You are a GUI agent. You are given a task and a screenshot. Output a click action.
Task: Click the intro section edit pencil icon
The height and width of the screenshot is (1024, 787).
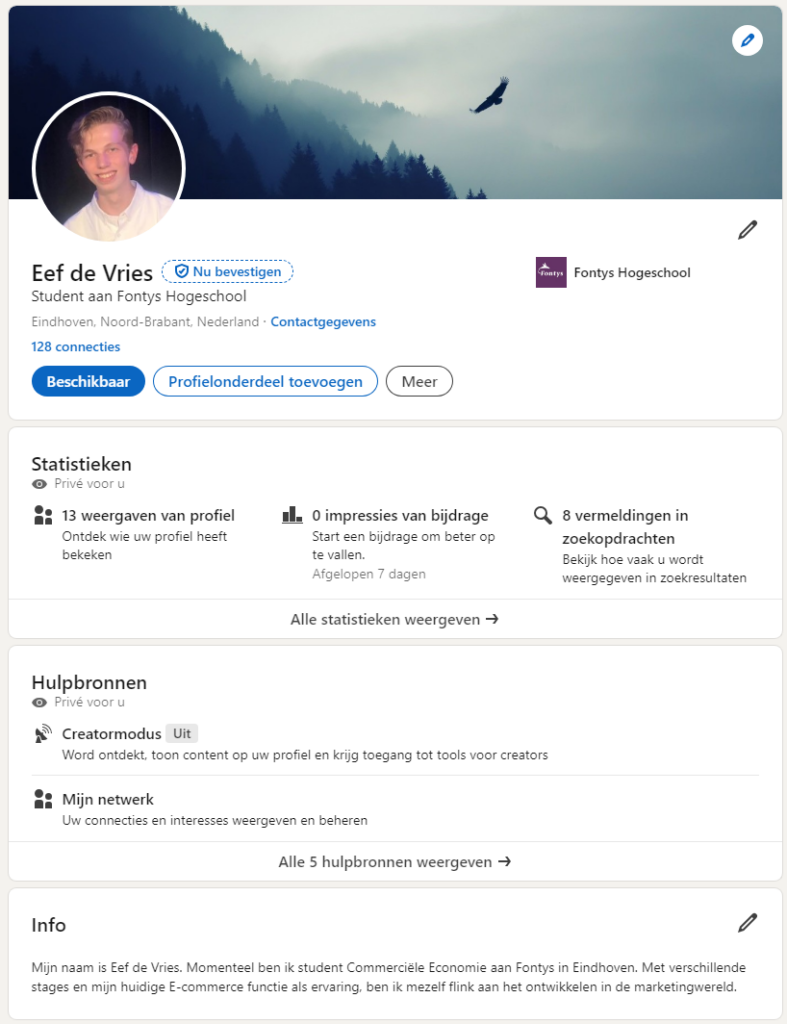(747, 230)
